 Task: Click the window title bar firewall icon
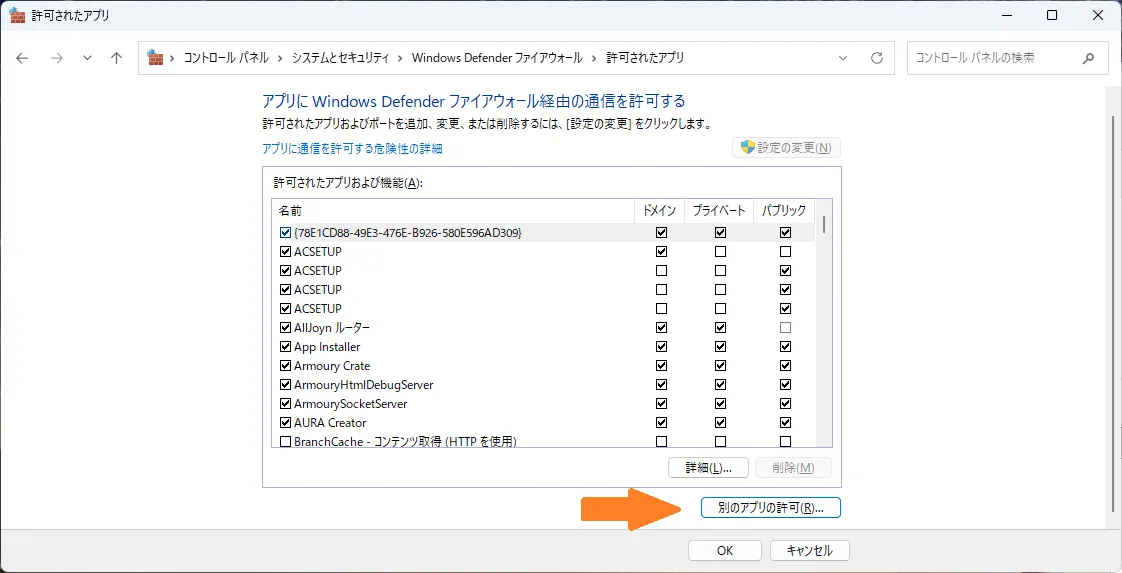(x=17, y=15)
